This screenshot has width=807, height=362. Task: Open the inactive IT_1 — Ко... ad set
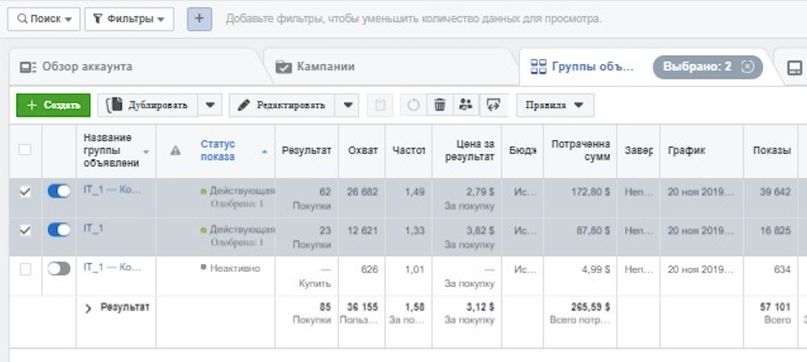point(112,267)
